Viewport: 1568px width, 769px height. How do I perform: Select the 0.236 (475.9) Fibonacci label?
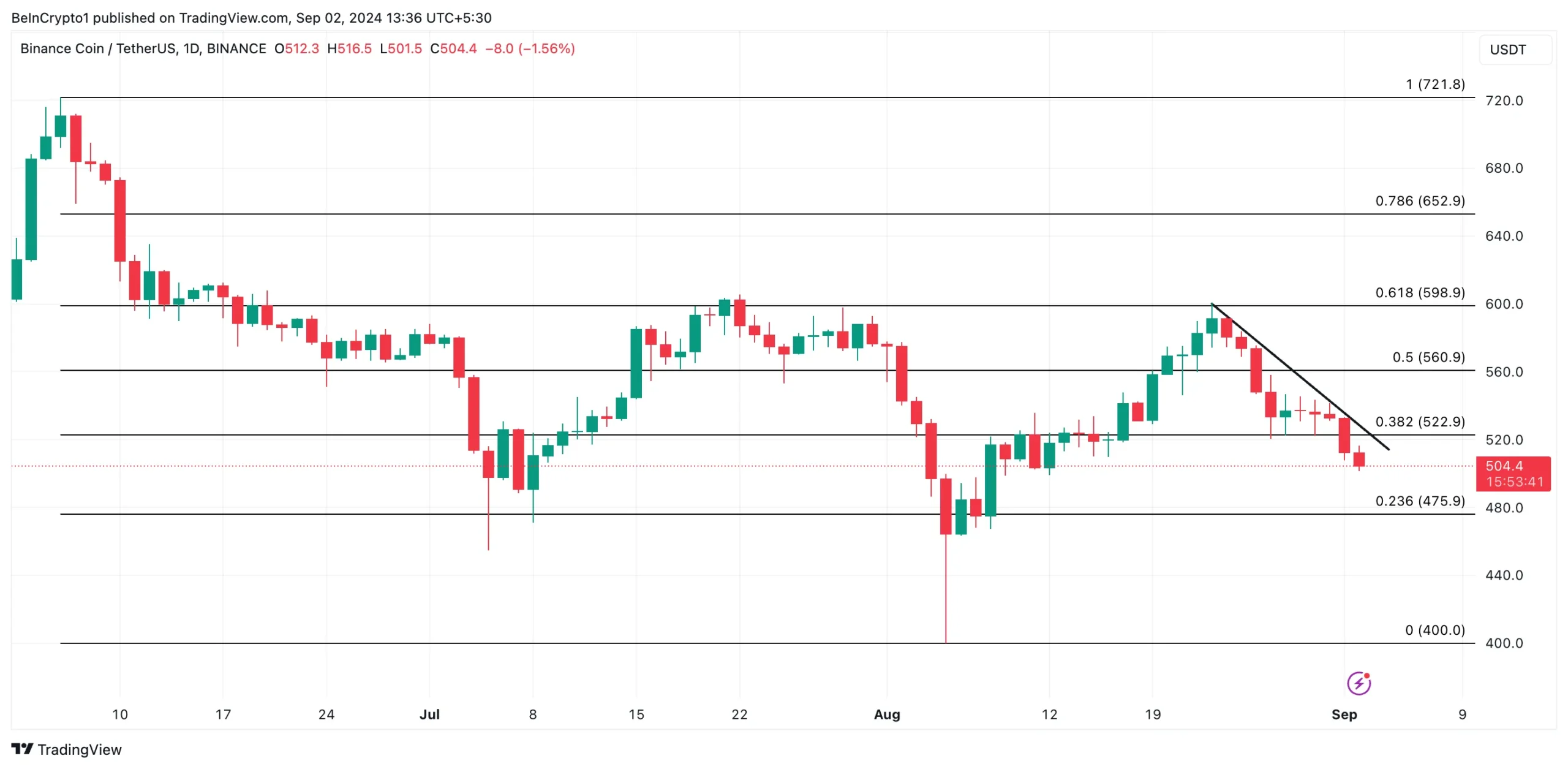(x=1420, y=501)
